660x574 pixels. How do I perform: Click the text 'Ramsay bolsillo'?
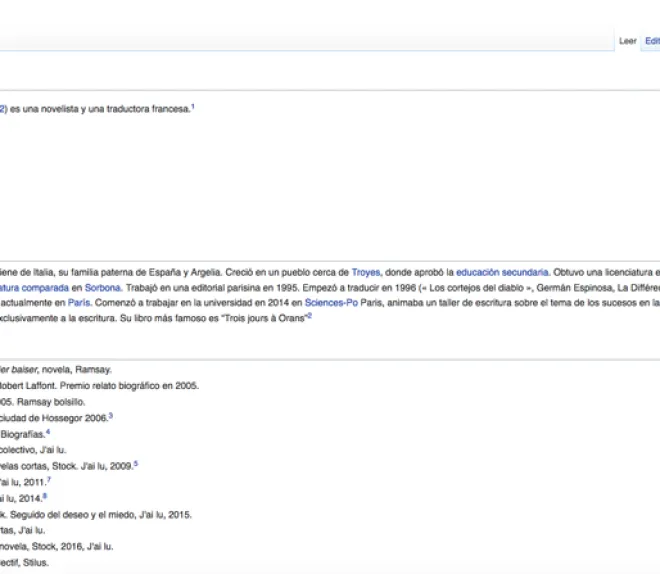(51, 402)
